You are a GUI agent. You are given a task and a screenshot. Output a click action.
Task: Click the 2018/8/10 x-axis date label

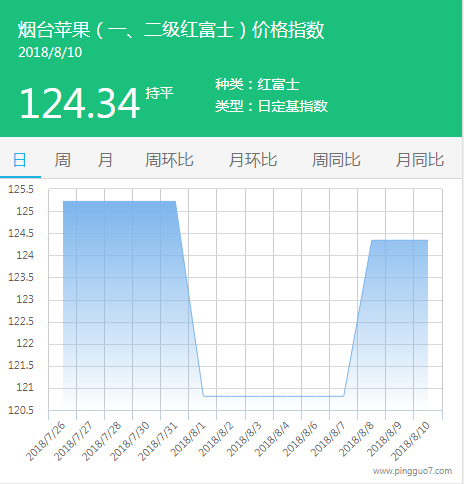pyautogui.click(x=410, y=441)
